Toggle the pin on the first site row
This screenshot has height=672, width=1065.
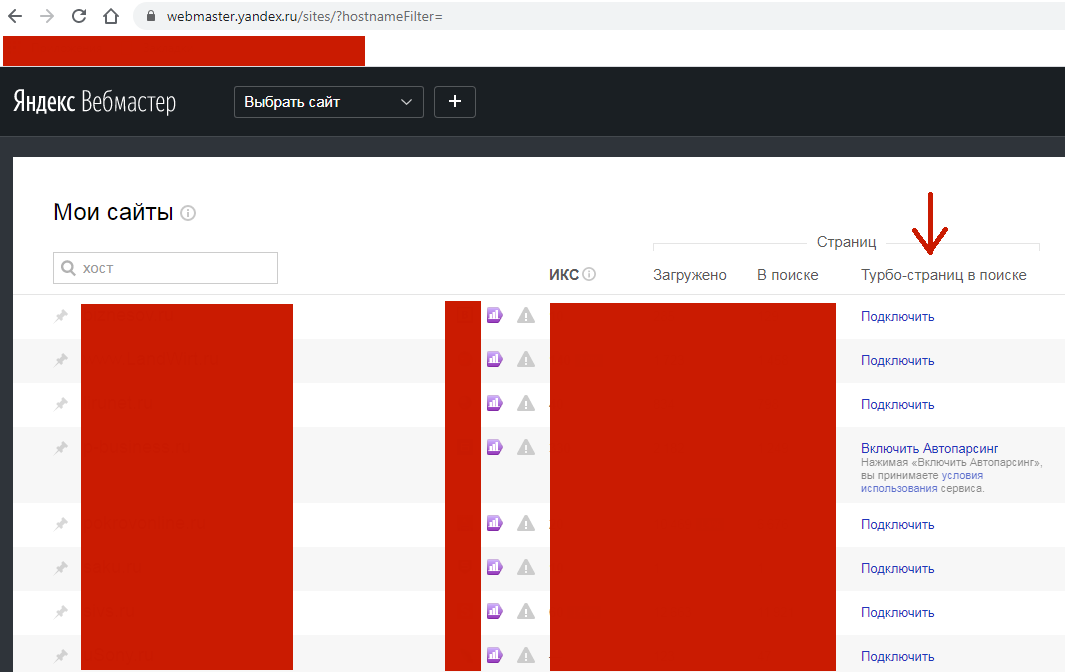61,316
